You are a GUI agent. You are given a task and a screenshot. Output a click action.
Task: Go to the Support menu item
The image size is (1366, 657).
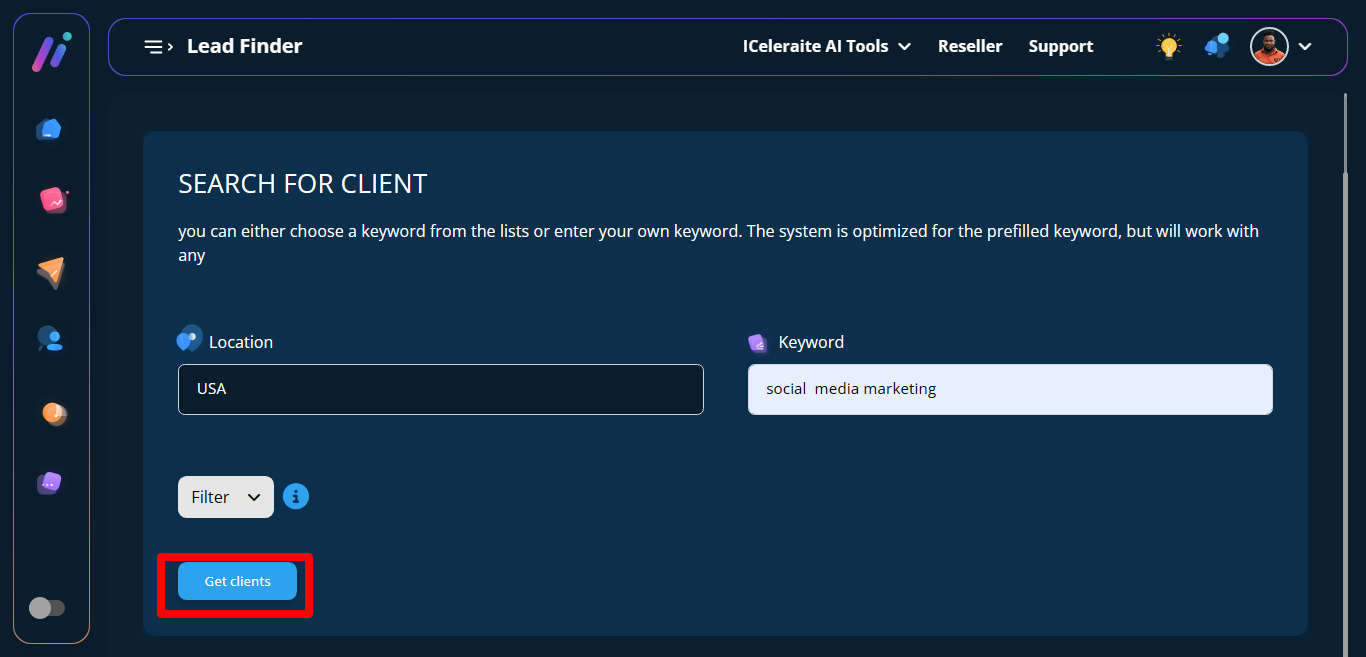[x=1060, y=46]
